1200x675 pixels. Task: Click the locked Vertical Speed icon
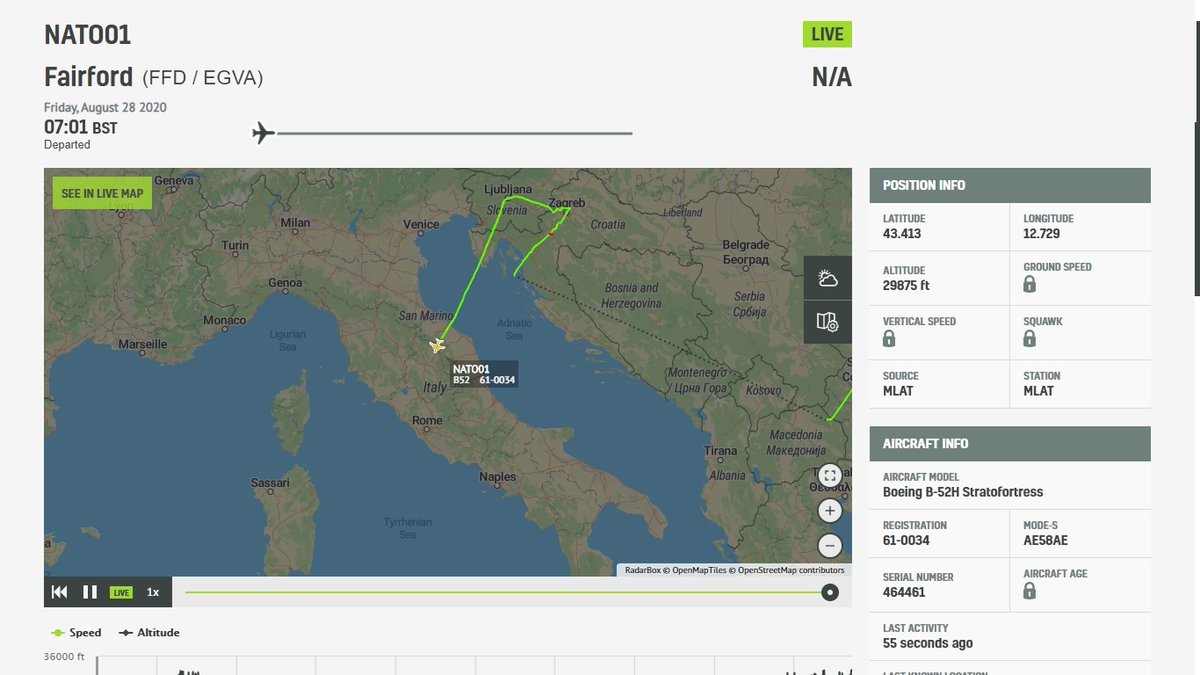889,339
